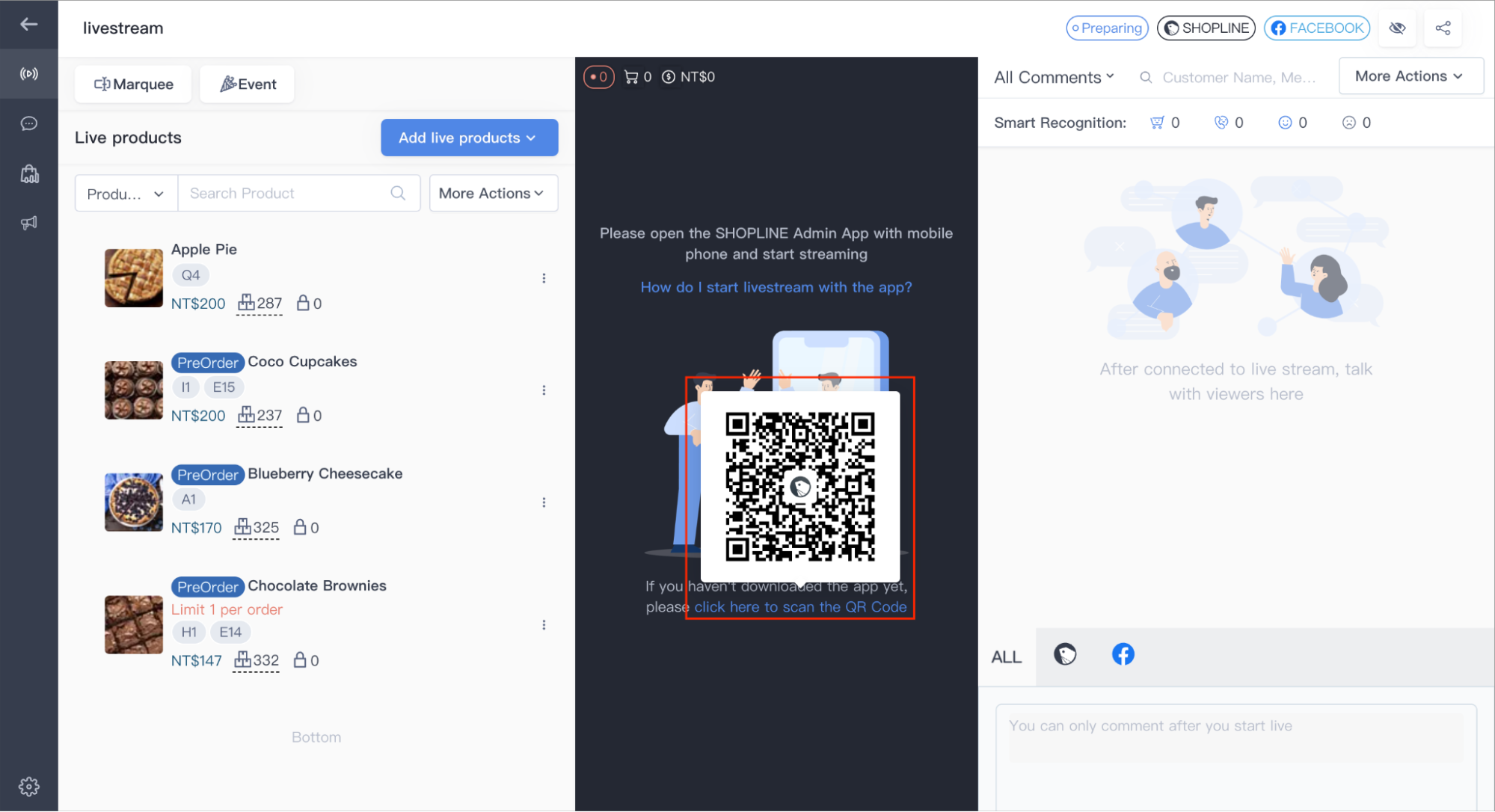Viewport: 1495px width, 812px height.
Task: Expand More Actions in Live products
Action: [x=493, y=194]
